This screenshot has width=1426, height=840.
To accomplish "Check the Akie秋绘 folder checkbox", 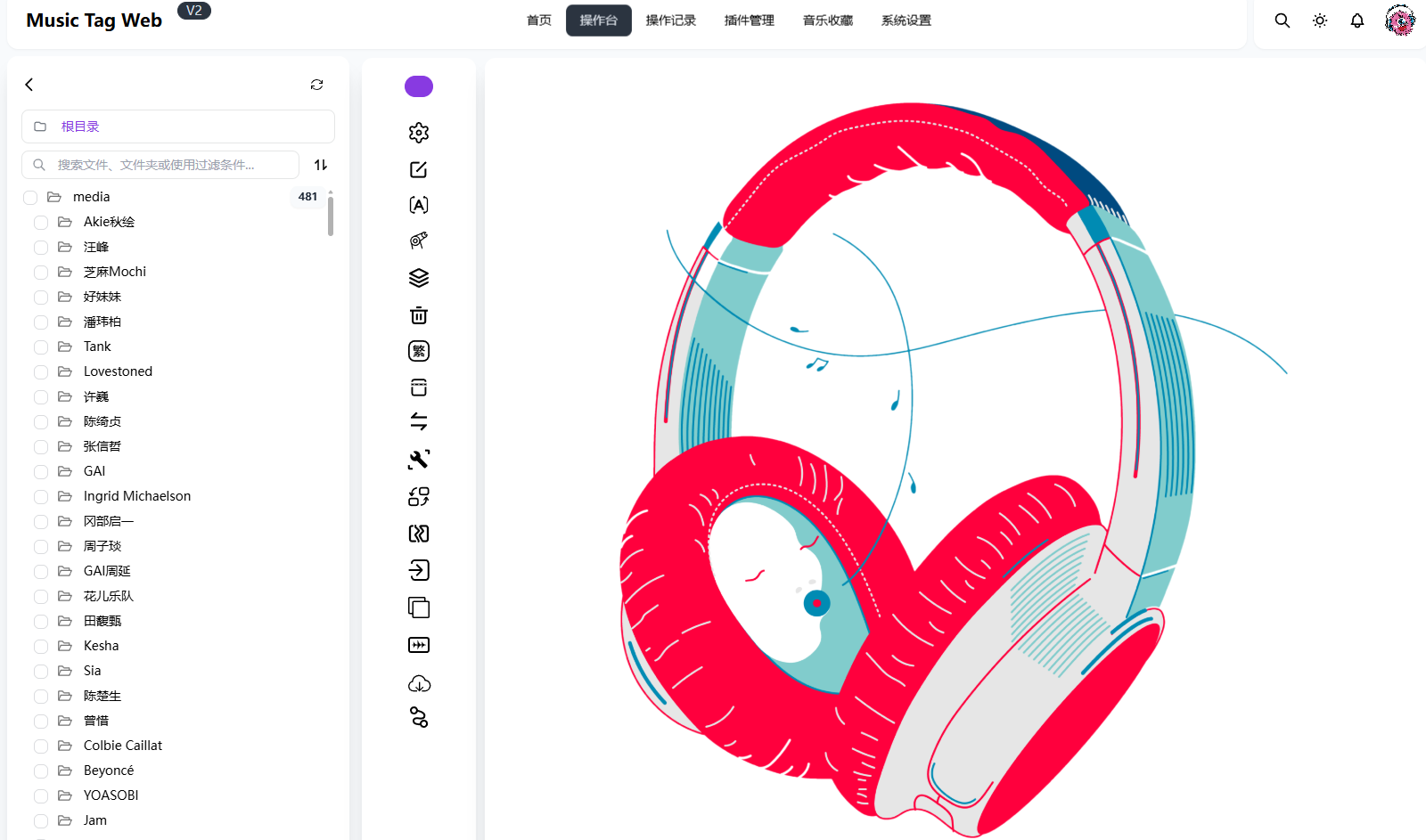I will tap(41, 222).
